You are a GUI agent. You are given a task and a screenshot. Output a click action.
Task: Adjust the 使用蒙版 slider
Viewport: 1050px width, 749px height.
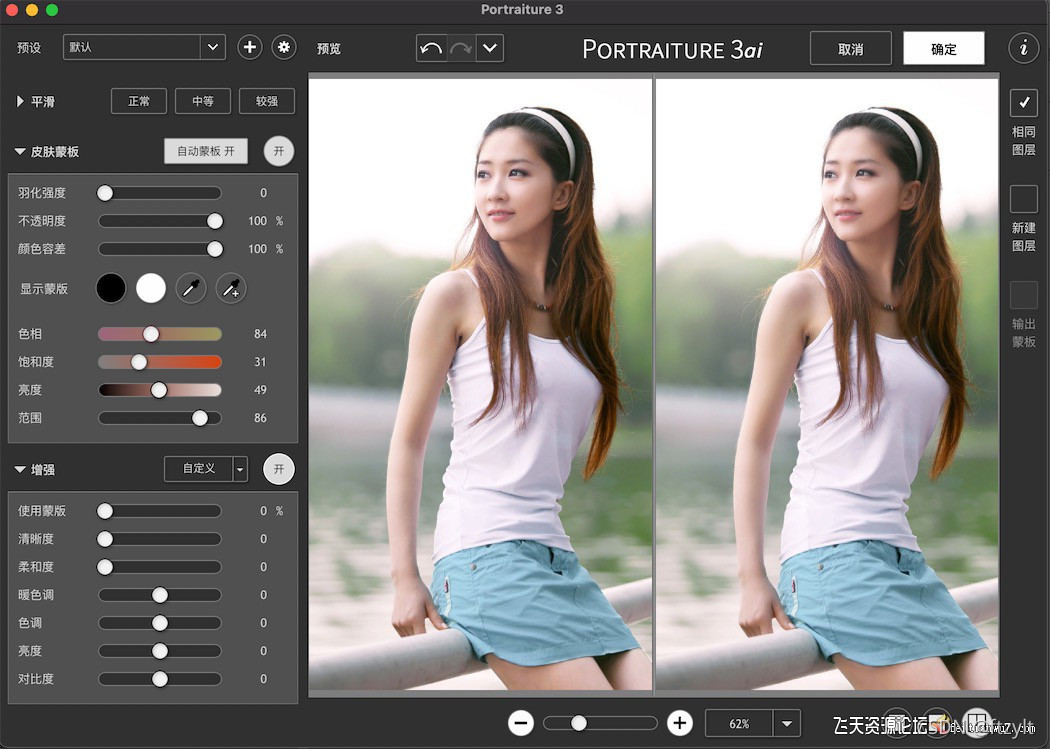[159, 511]
